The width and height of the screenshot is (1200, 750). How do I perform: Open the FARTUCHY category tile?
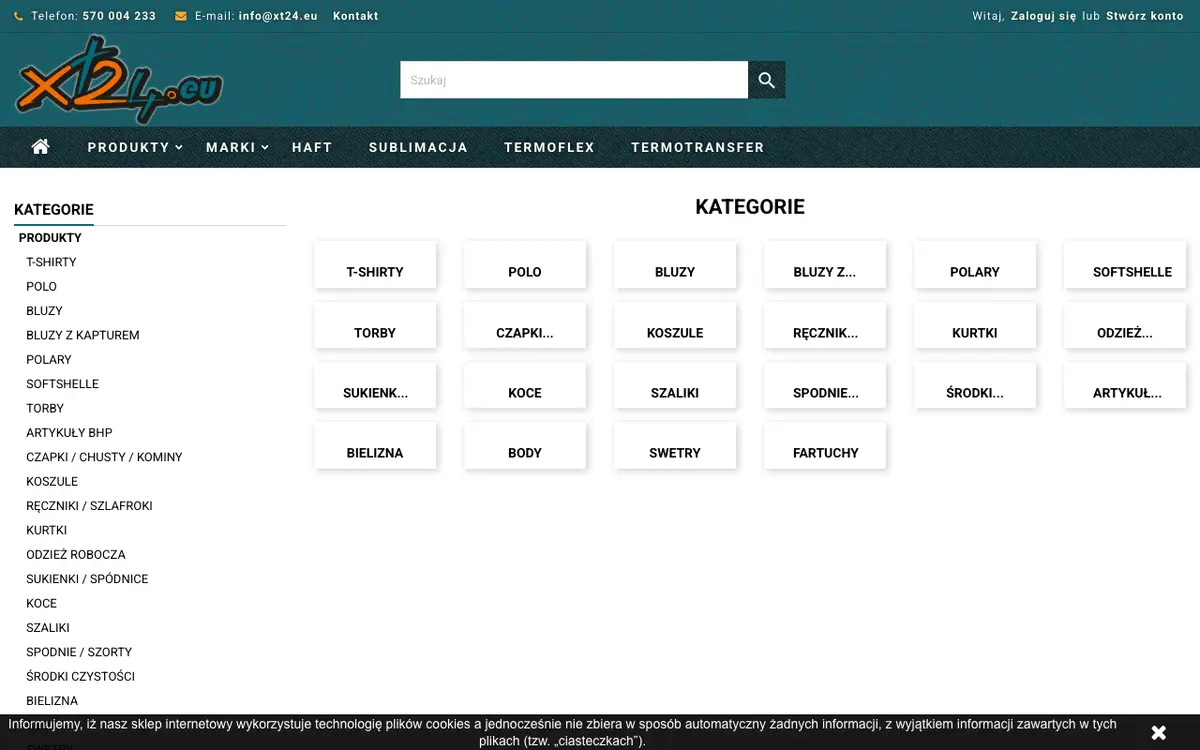point(825,446)
